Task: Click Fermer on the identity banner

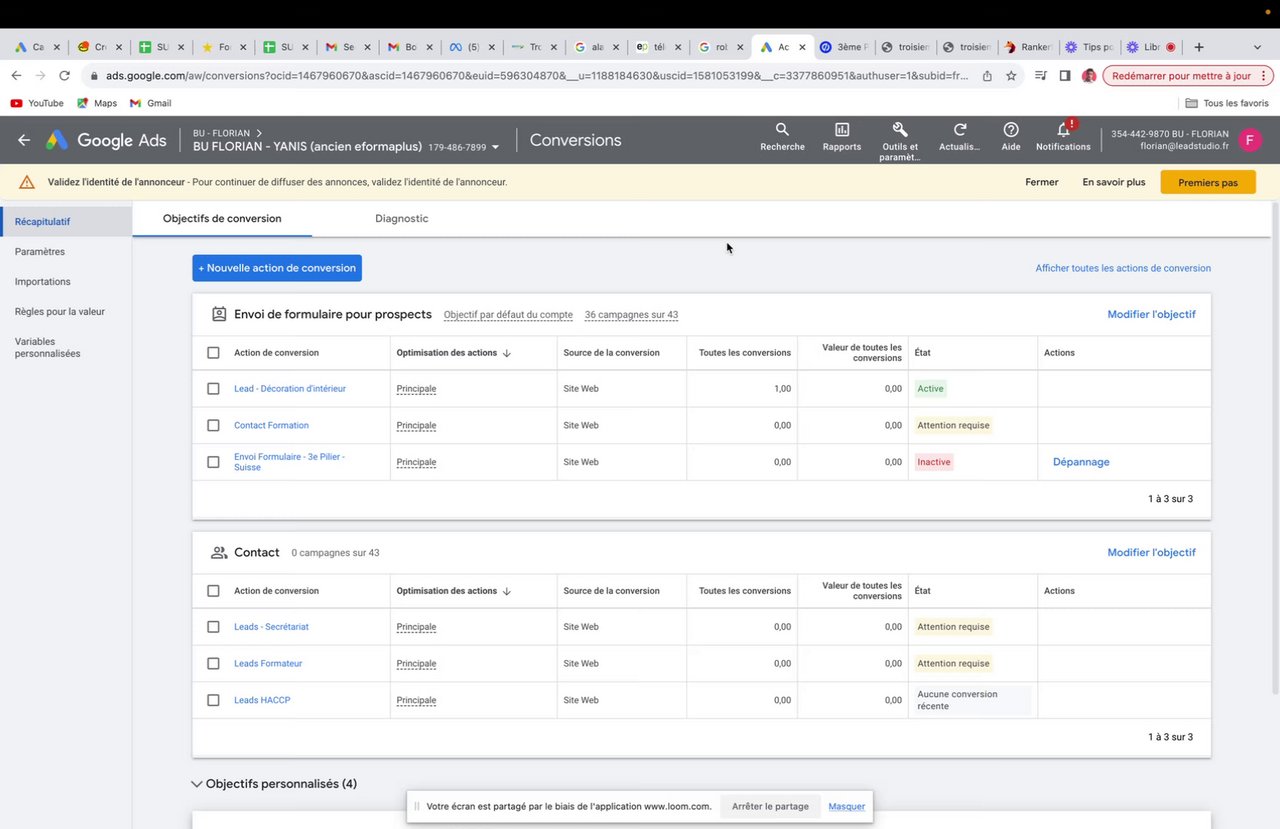Action: tap(1042, 182)
